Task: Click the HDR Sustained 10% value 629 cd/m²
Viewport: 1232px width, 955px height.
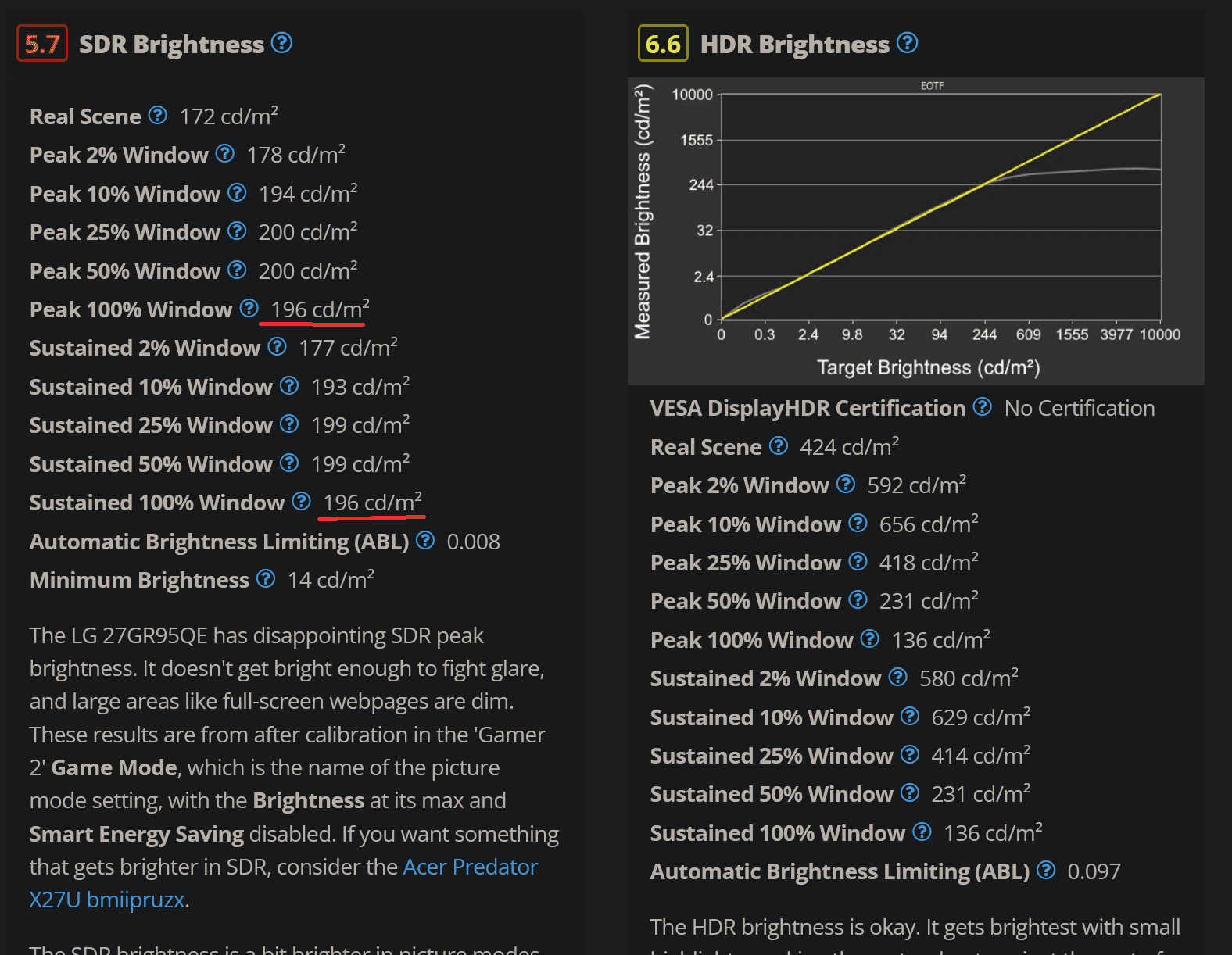Action: (981, 717)
